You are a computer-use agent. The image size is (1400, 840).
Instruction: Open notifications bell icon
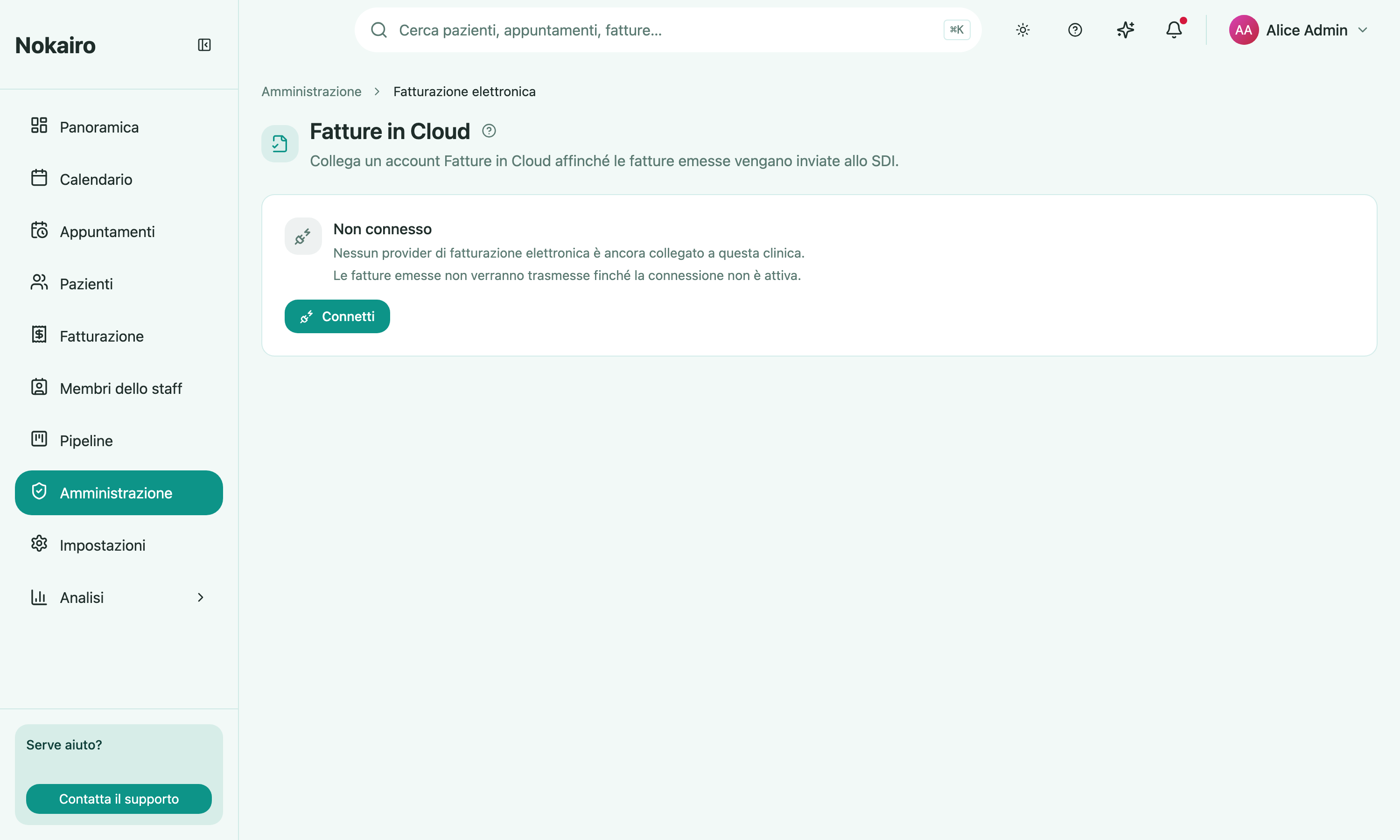click(x=1175, y=29)
